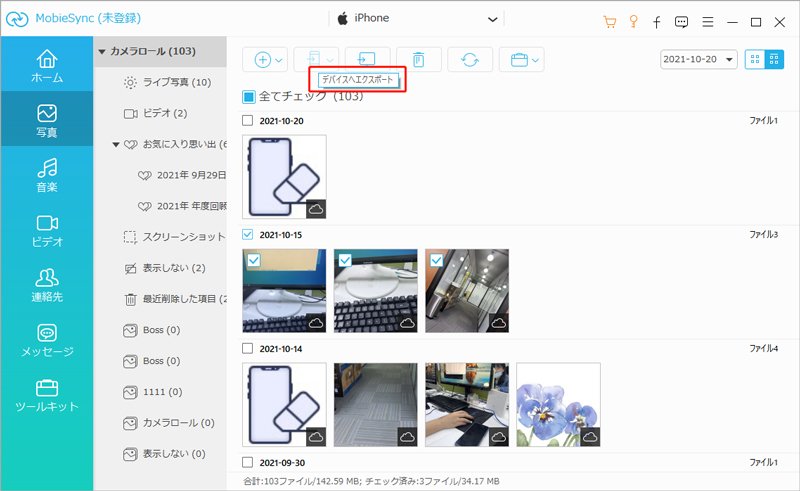Uncheck first 2021-10-15 photo's checkbox

[254, 260]
